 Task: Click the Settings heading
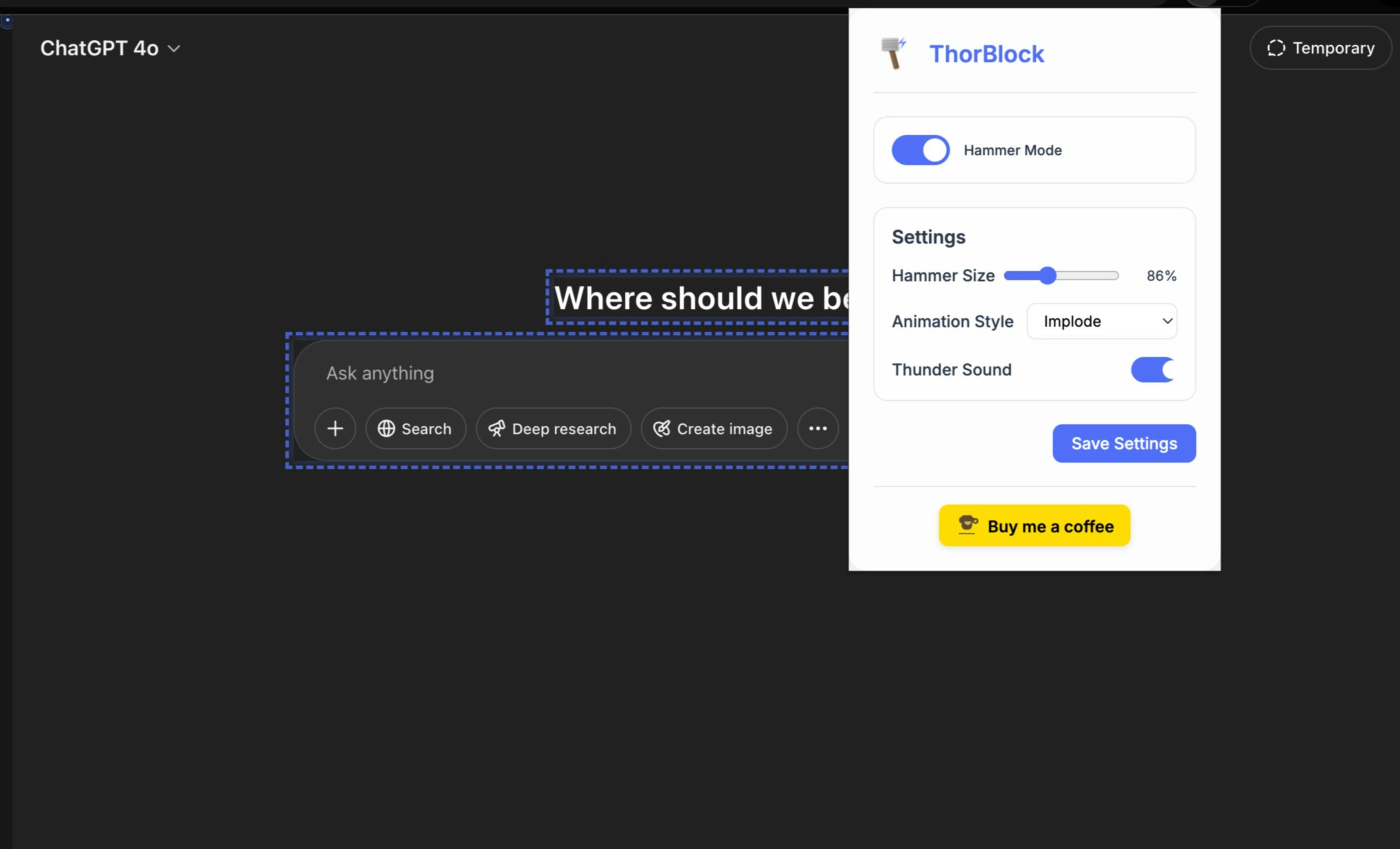click(928, 237)
